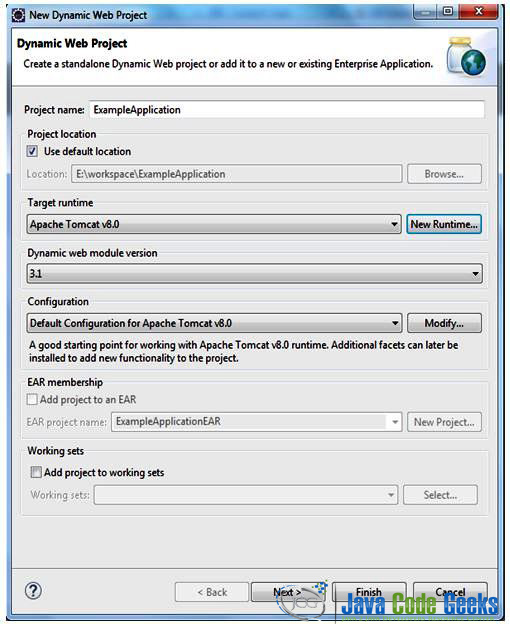Open the Configuration dropdown list
The width and height of the screenshot is (510, 624).
(x=214, y=323)
